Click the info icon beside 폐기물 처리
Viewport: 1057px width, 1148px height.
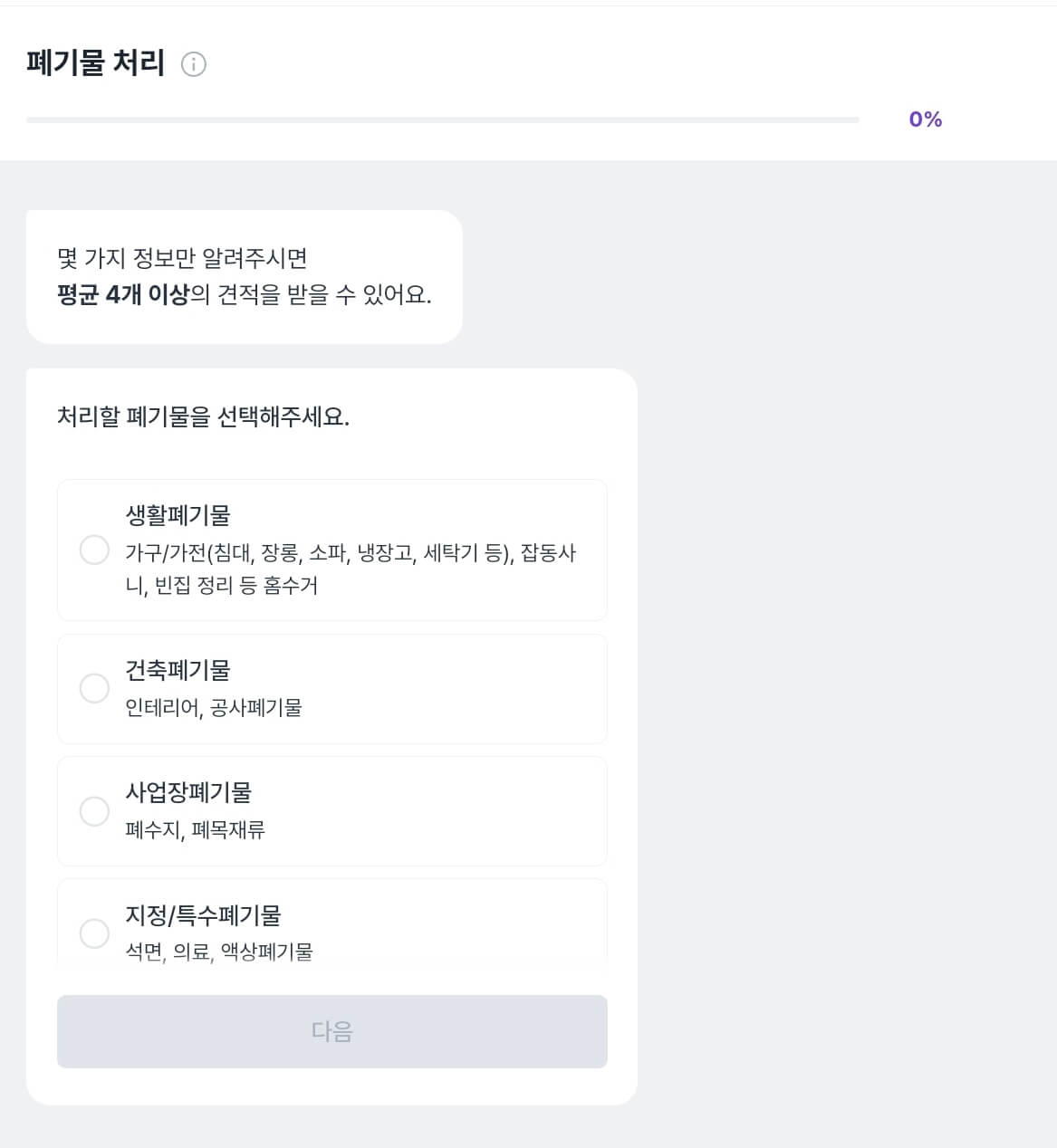pyautogui.click(x=194, y=64)
